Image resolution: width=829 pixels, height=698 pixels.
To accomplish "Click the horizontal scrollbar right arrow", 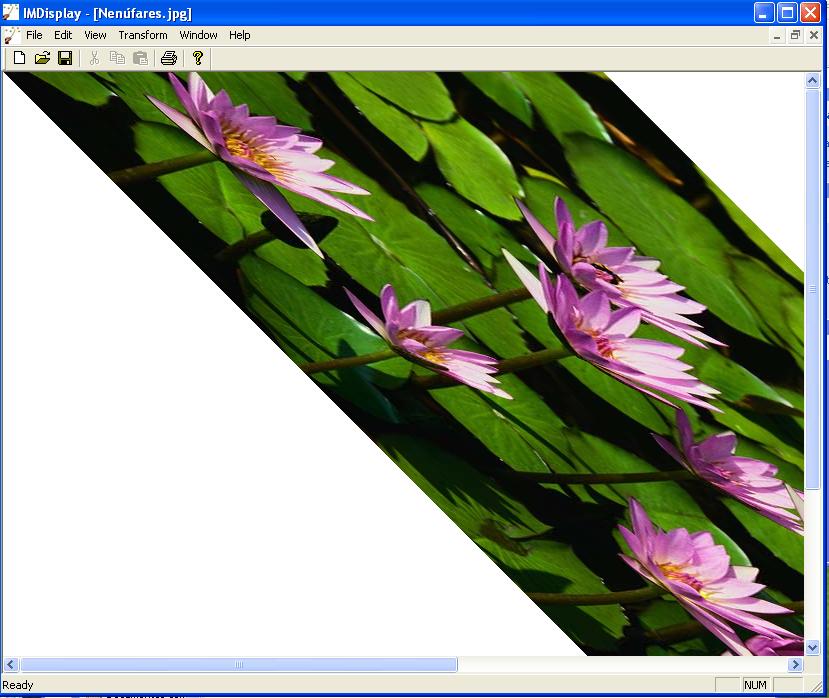I will [796, 665].
